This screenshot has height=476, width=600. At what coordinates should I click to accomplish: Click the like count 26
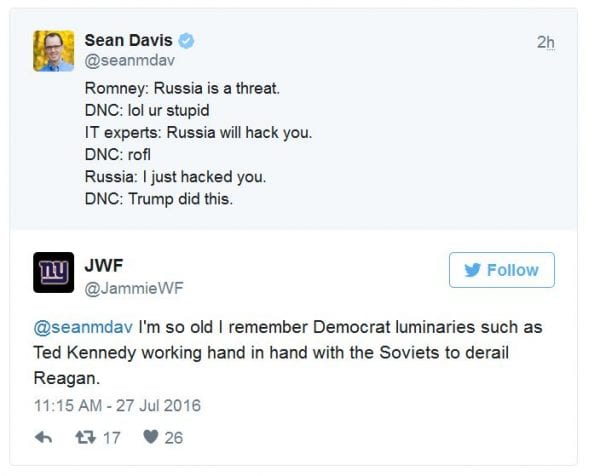coord(172,438)
